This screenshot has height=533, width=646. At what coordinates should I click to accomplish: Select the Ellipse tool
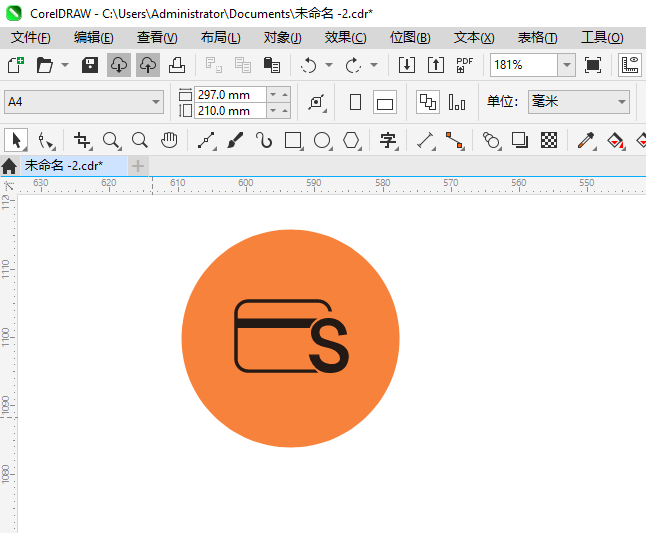tap(322, 140)
